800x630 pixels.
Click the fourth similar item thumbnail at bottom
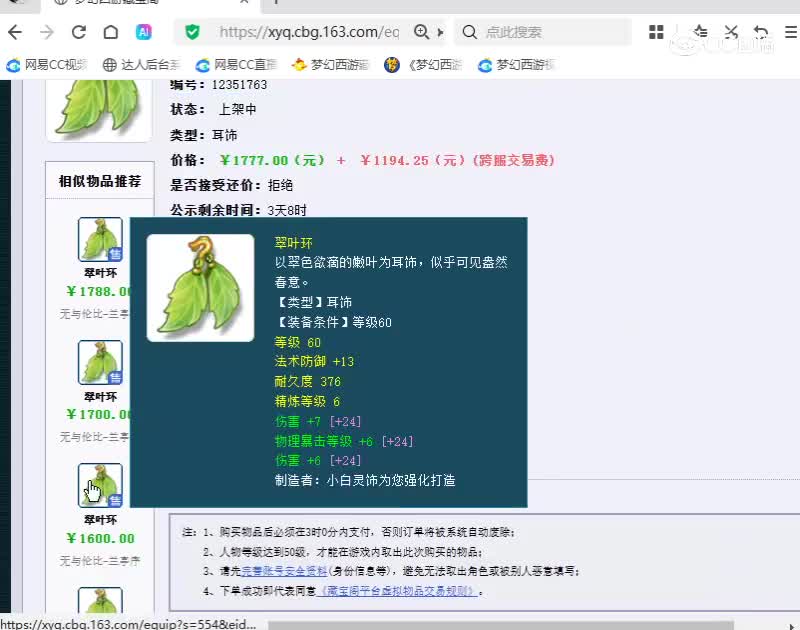tap(100, 600)
